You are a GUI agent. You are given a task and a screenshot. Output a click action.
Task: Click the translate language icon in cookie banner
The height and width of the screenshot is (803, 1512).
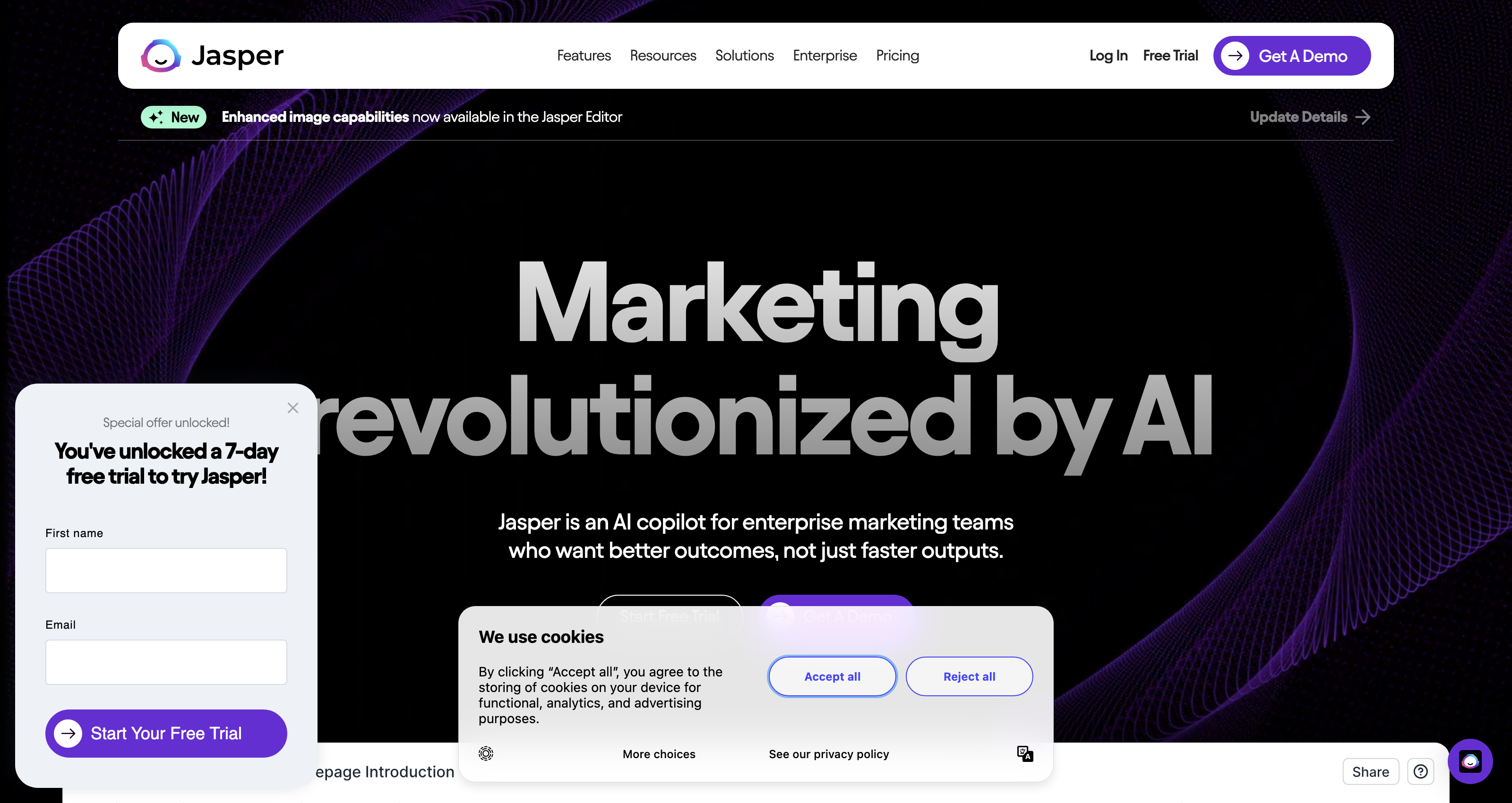coord(1025,754)
